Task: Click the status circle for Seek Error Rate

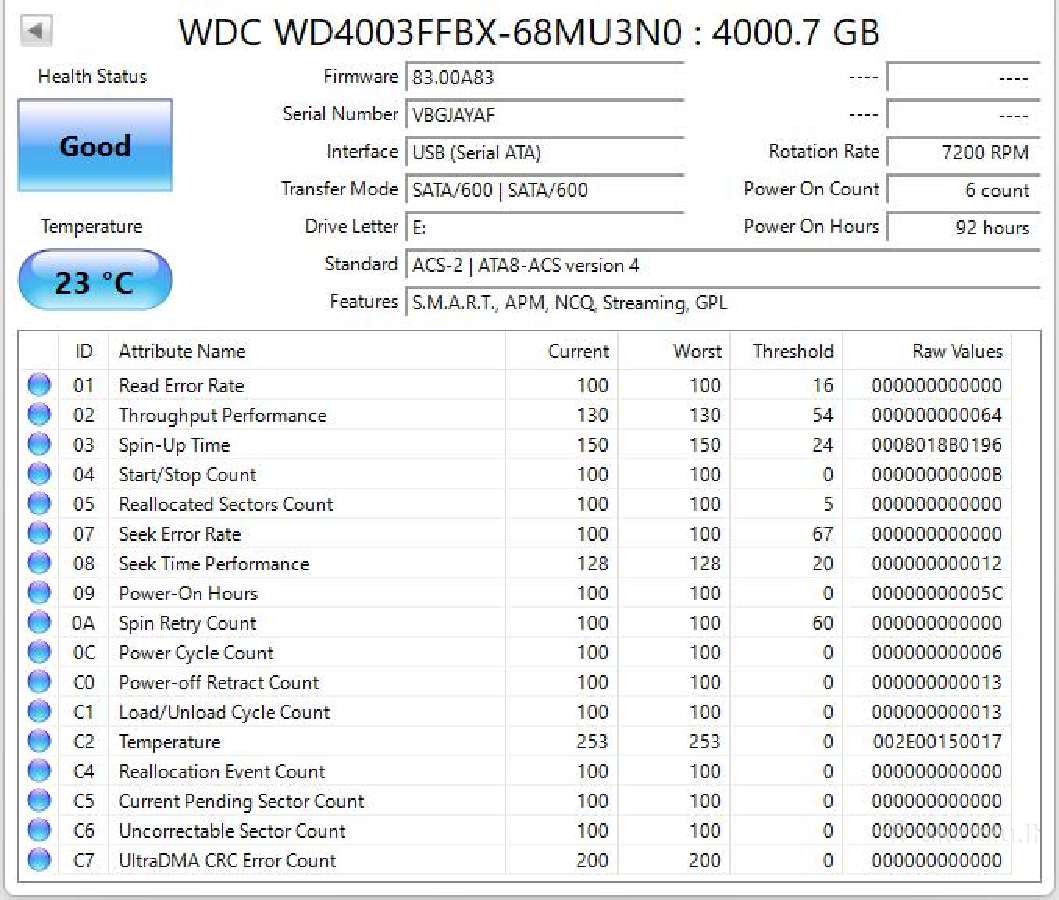Action: (x=39, y=533)
